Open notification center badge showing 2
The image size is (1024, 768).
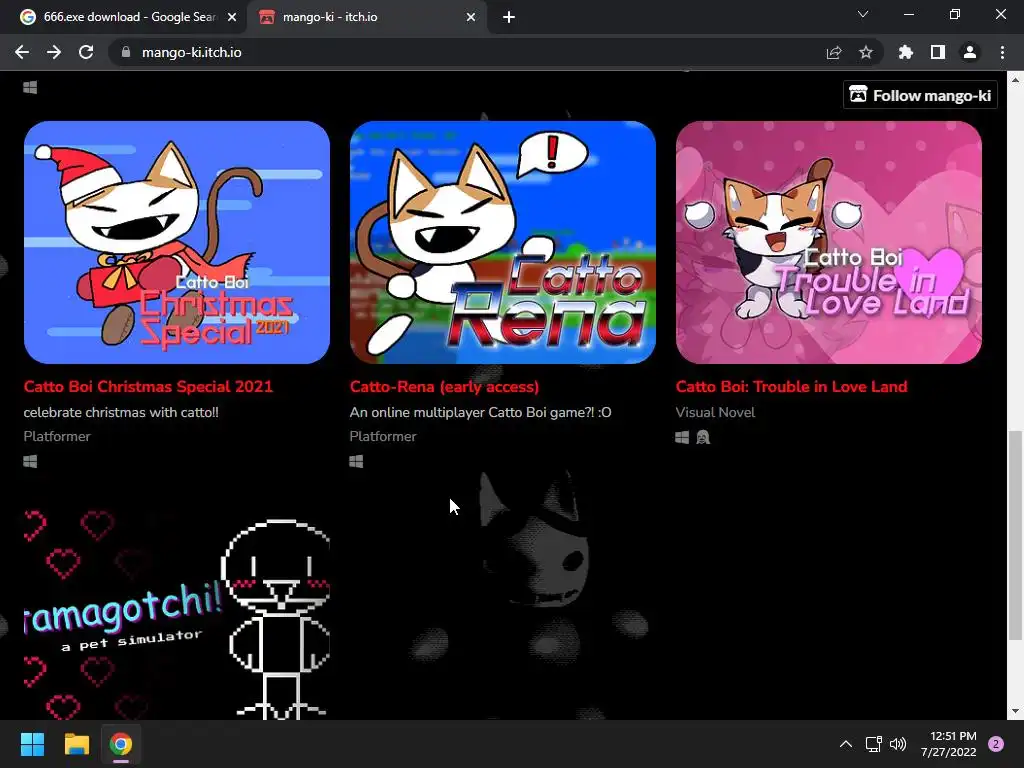996,744
